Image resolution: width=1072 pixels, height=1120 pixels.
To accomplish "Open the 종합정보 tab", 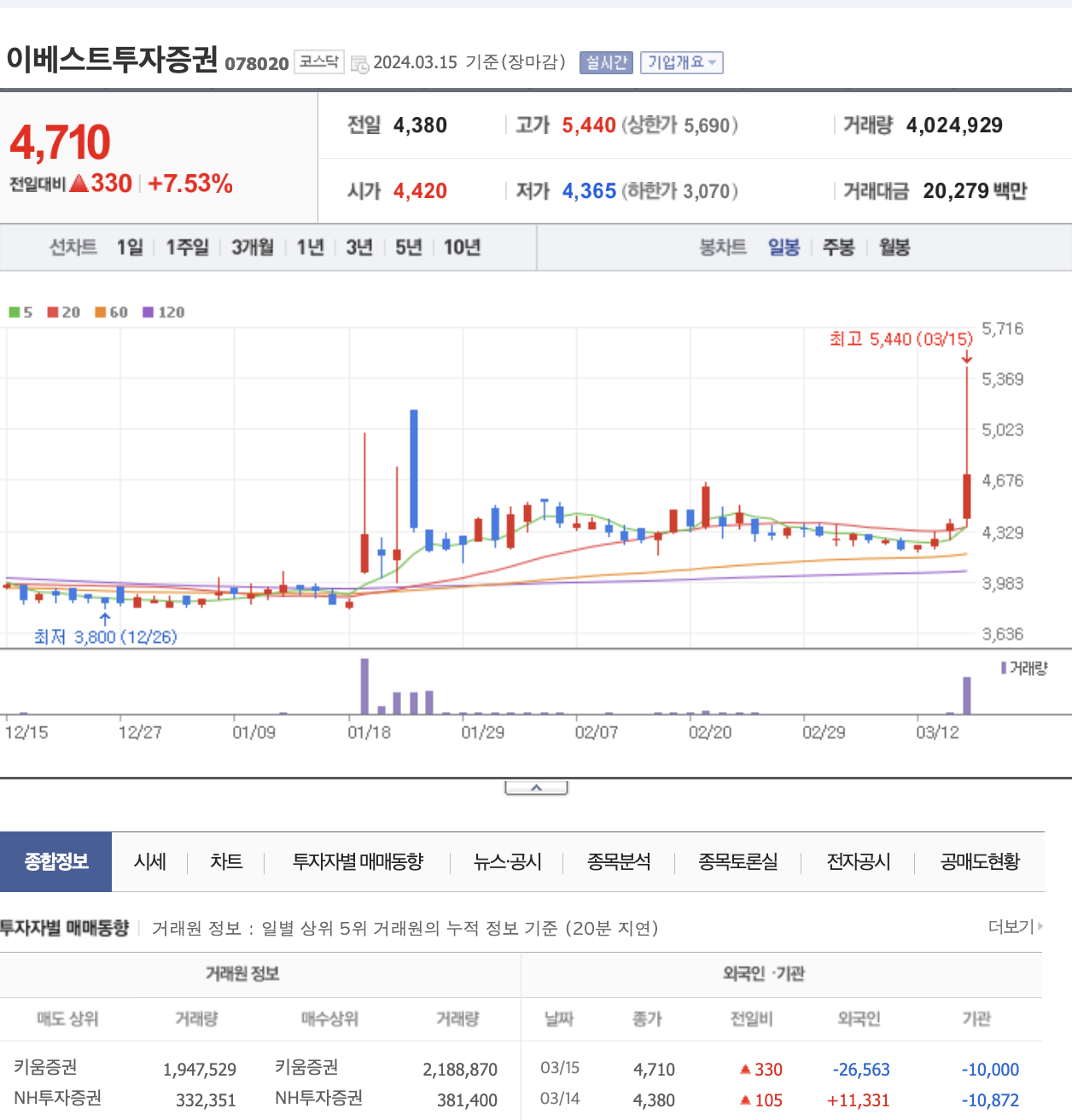I will [56, 862].
